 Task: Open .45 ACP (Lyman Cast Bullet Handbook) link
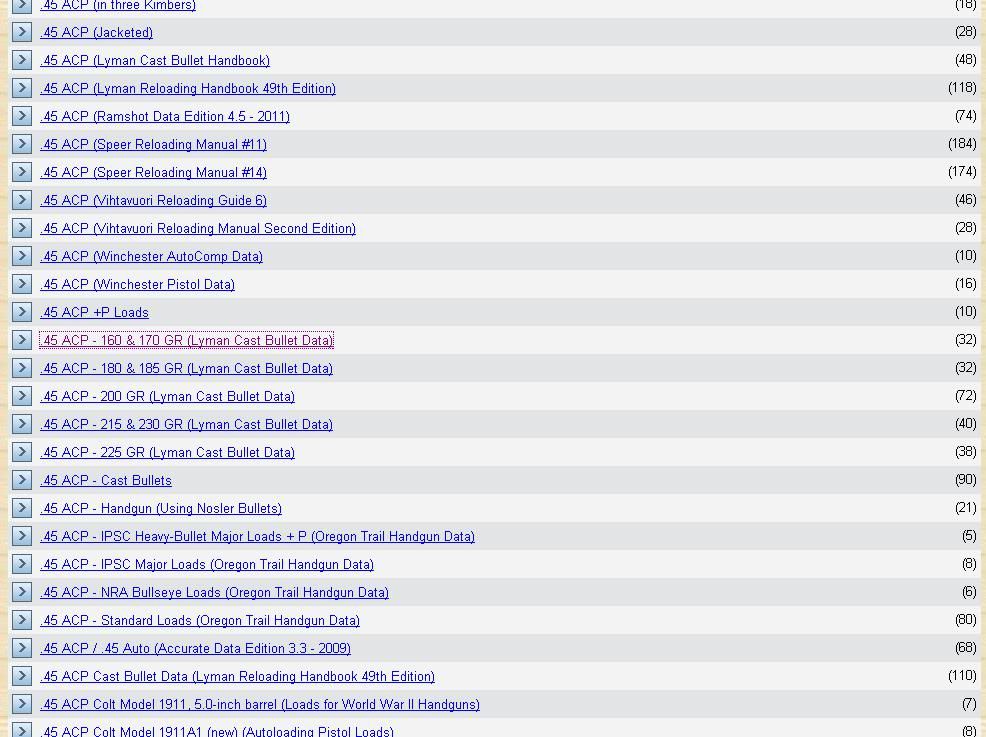(155, 60)
